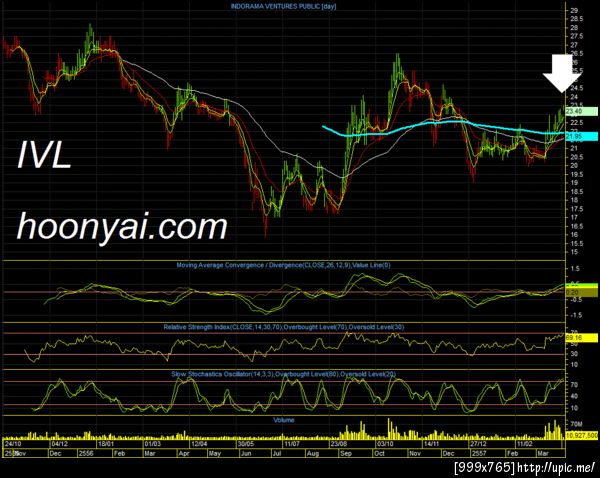The width and height of the screenshot is (600, 478).
Task: Click the 17.5 price axis label
Action: [577, 209]
